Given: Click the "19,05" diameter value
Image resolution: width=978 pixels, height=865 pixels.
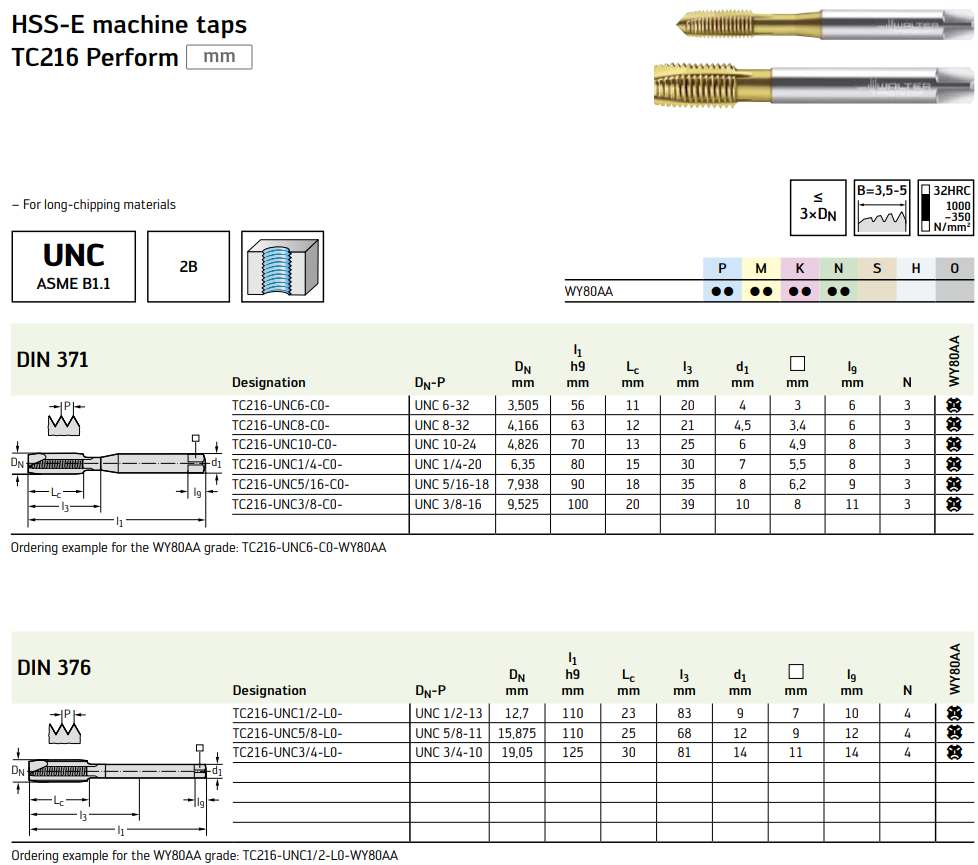Looking at the screenshot, I should [517, 753].
